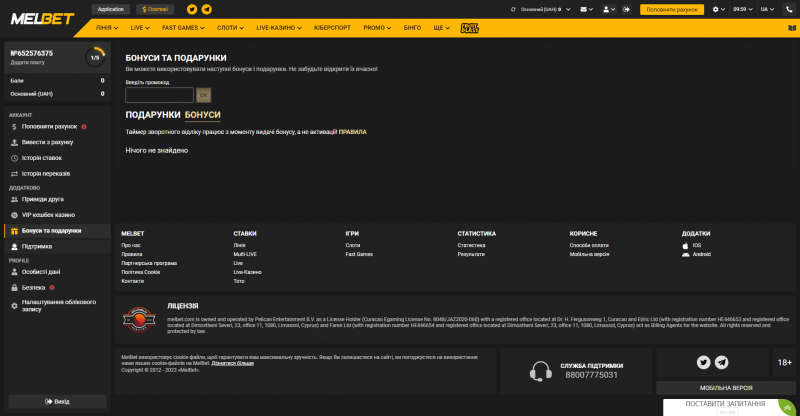Viewport: 800px width, 416px height.
Task: Click Curacao license seal icon
Action: pos(138,320)
